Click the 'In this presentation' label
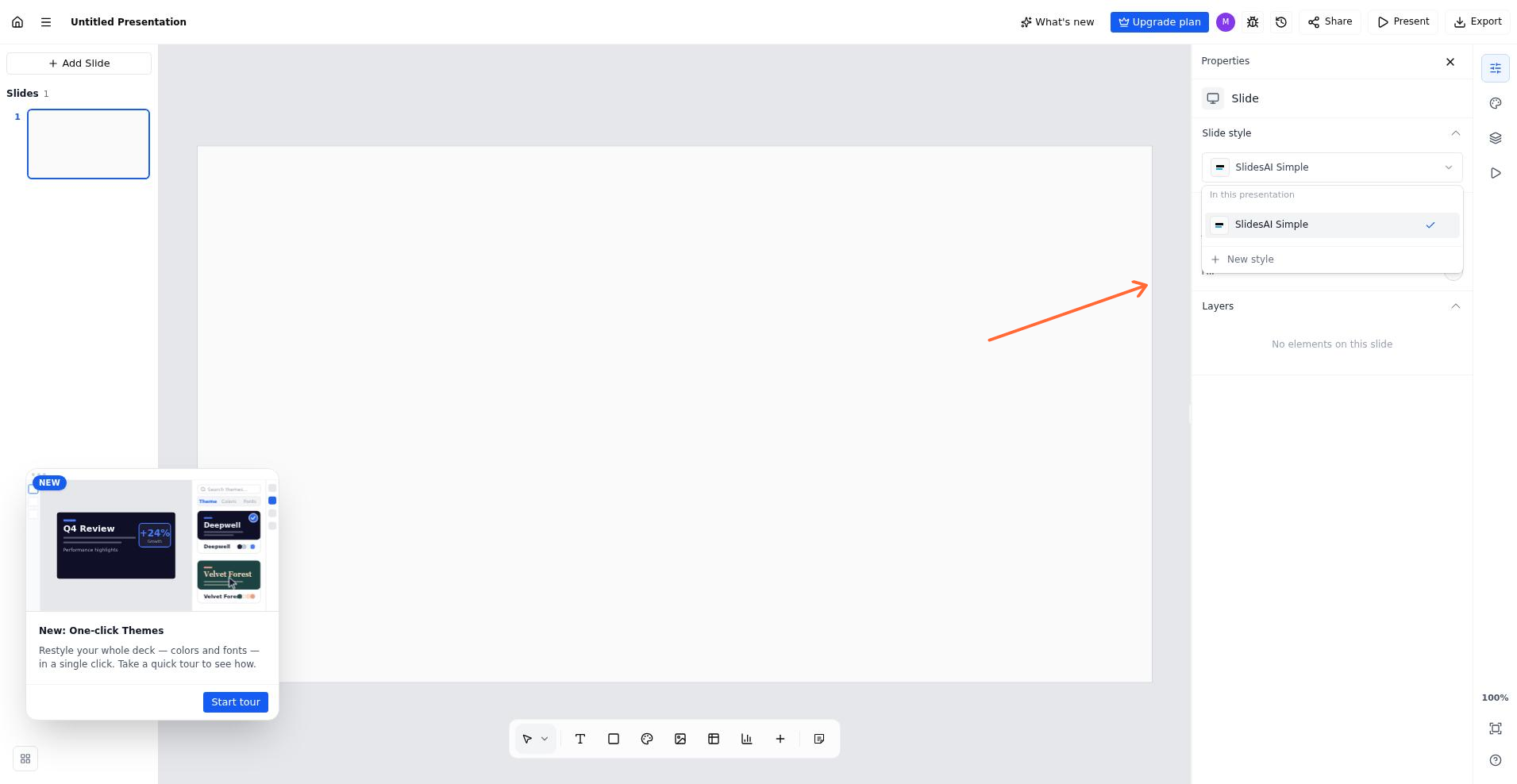This screenshot has height=784, width=1517. click(x=1252, y=194)
